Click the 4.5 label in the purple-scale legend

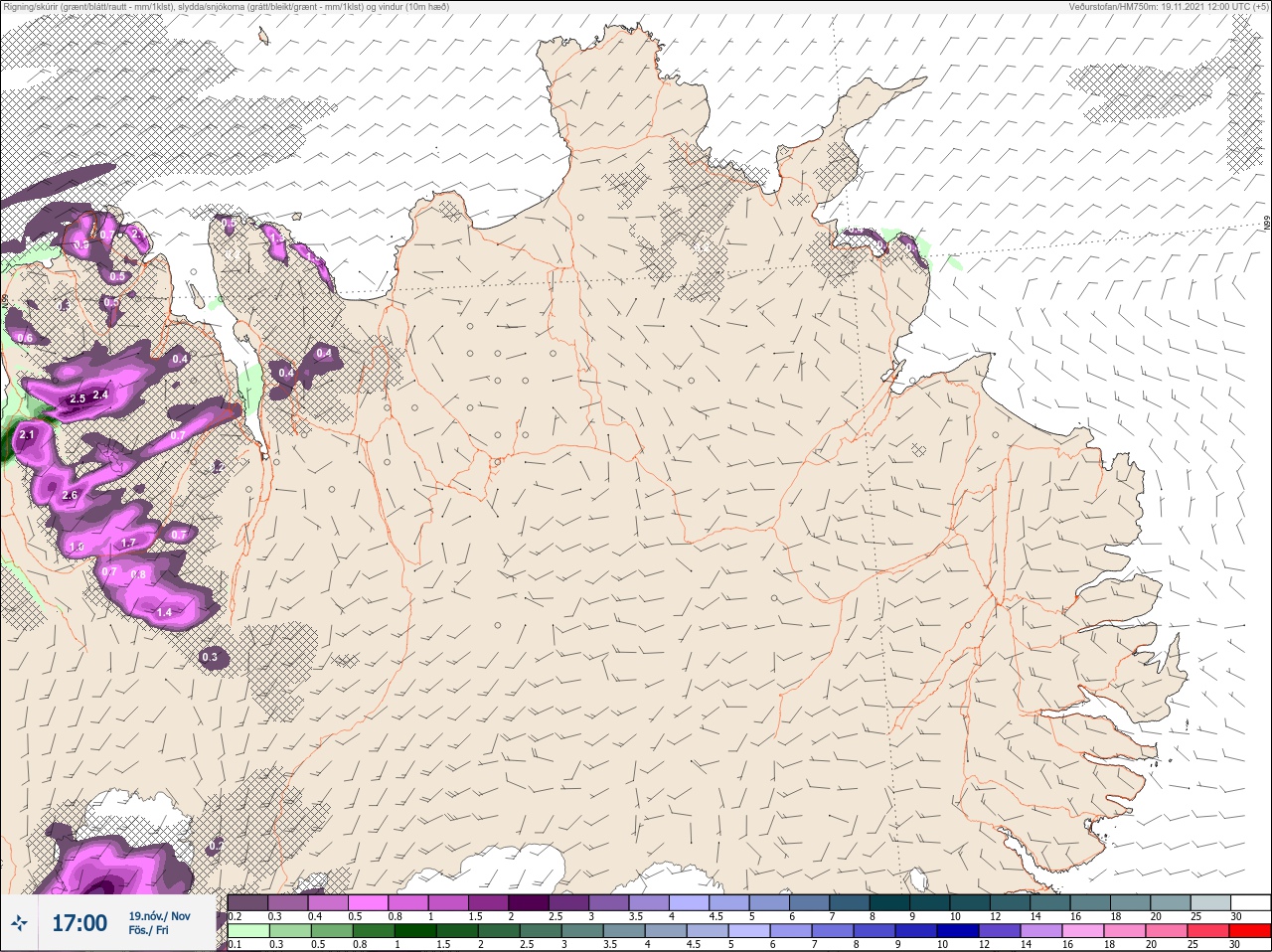(715, 916)
